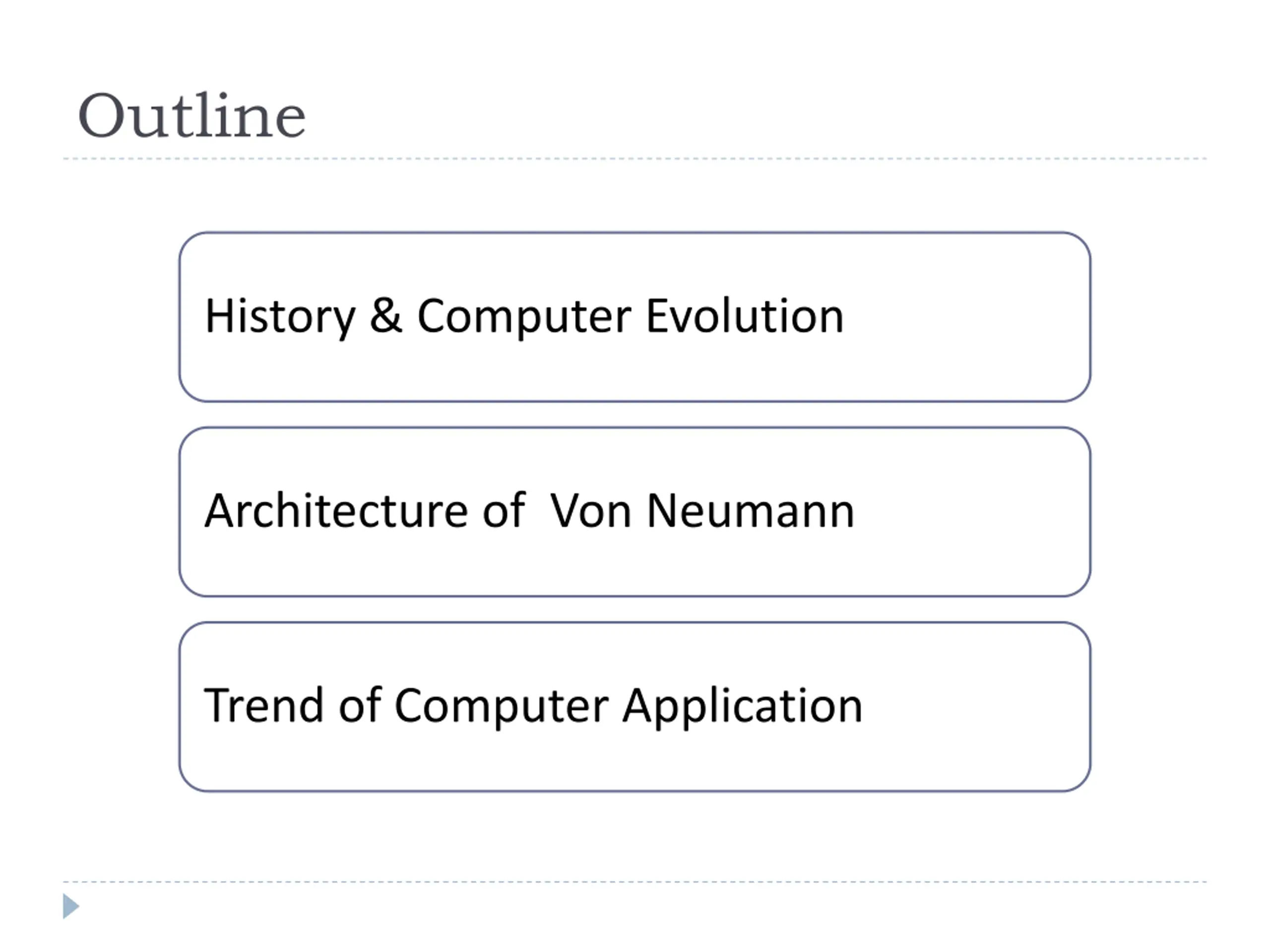Screen dimensions: 1270x952
Task: Click the blue triangle arrow icon
Action: coord(71,906)
